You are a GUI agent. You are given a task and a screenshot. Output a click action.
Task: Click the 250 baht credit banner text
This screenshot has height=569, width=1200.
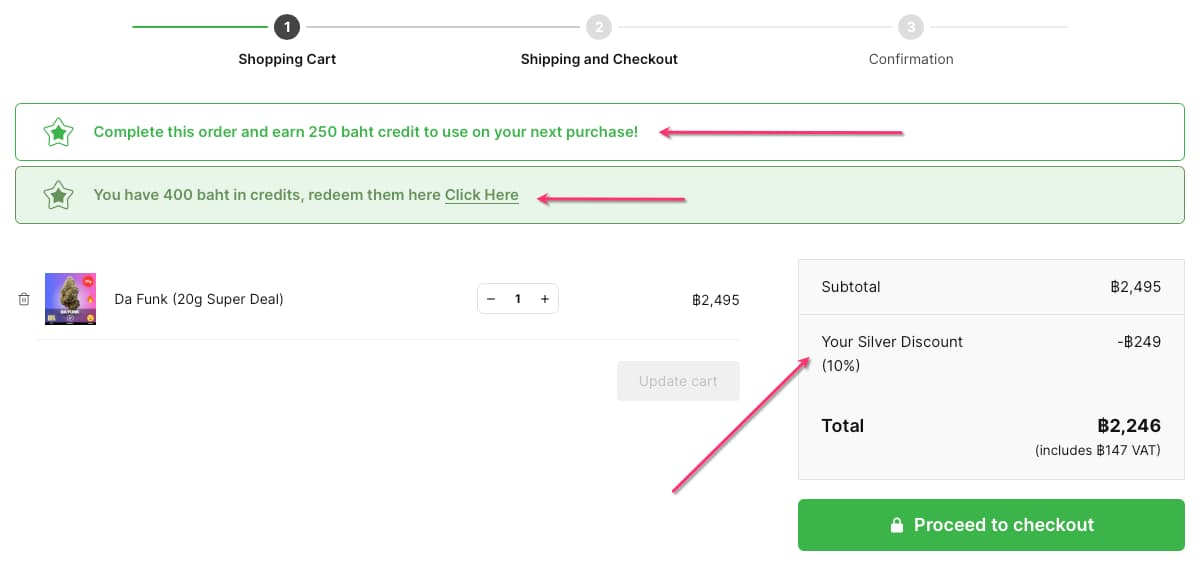[365, 132]
